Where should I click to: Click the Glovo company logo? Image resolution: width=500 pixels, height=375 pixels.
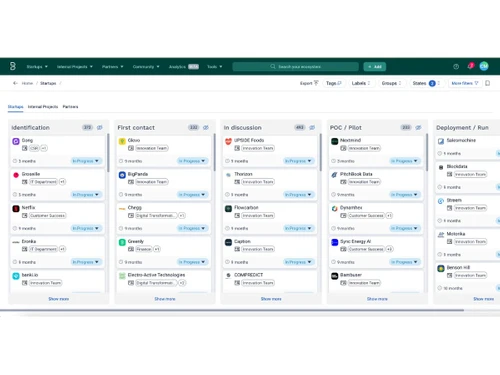pos(122,141)
